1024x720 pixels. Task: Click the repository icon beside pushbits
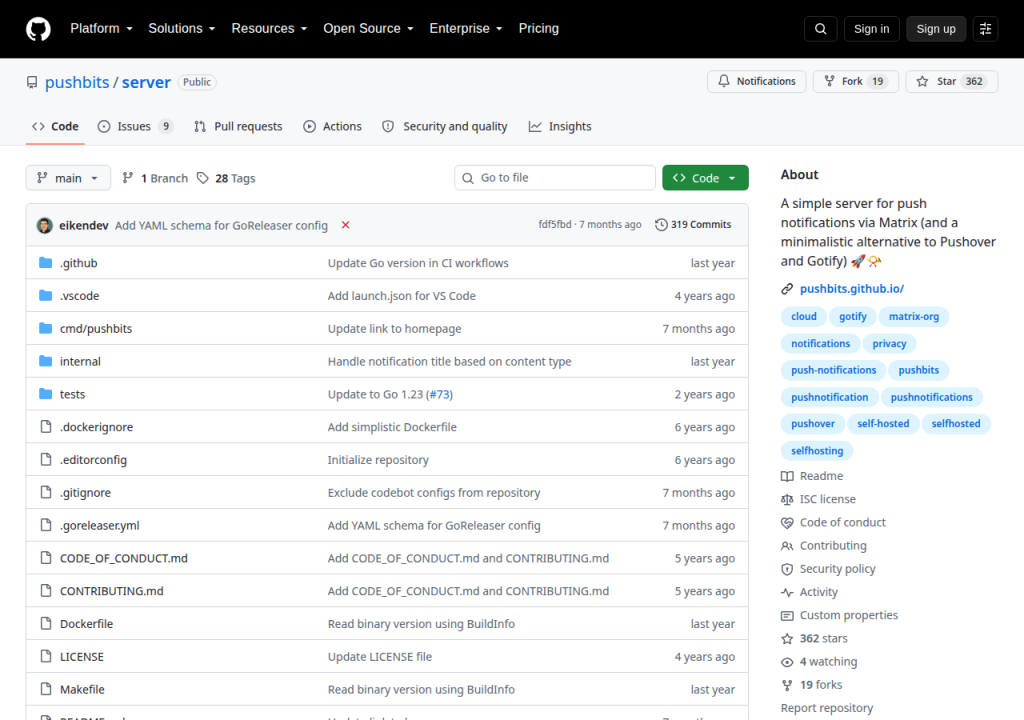[32, 82]
